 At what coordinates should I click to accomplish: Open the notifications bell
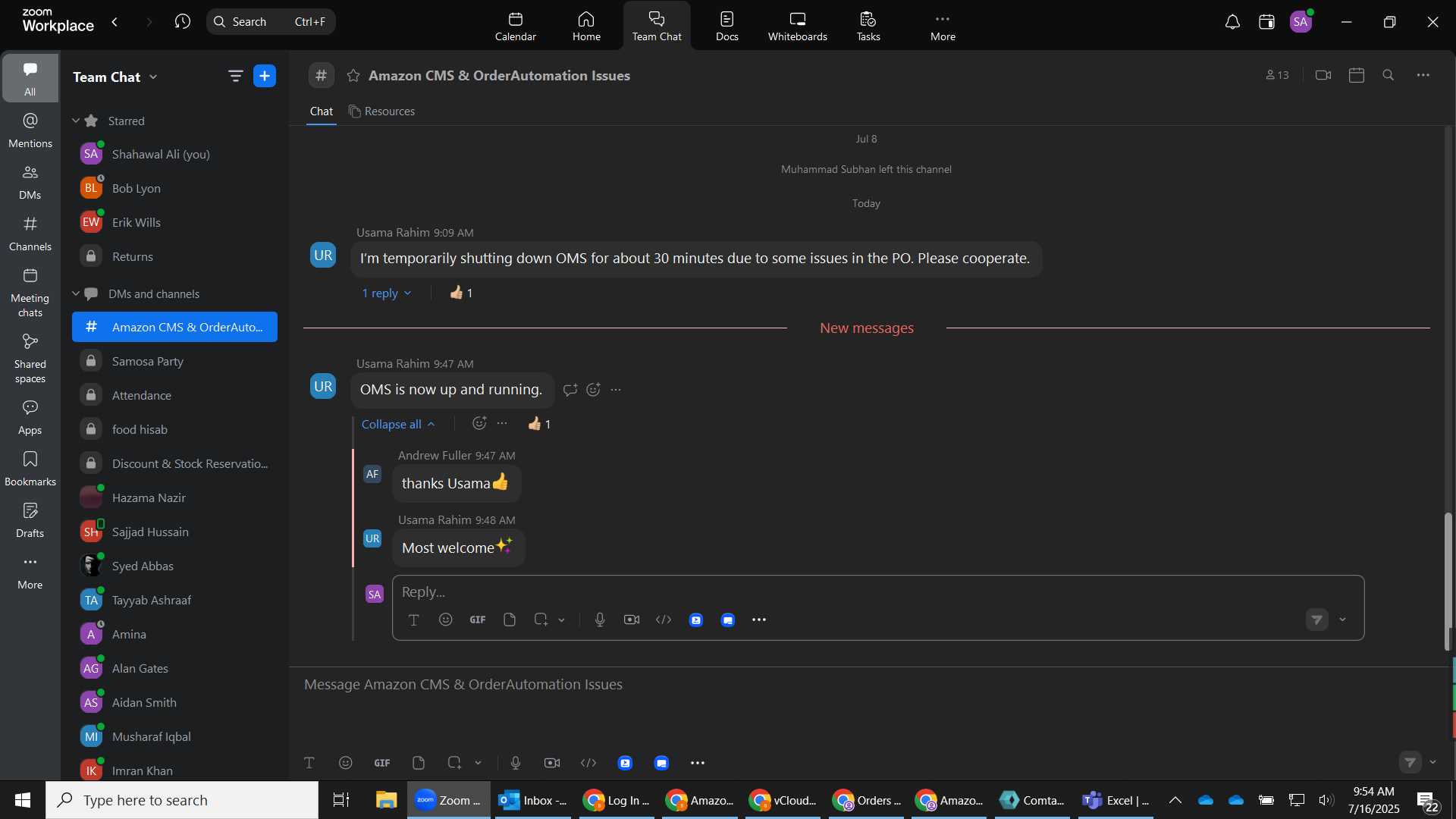pyautogui.click(x=1232, y=22)
